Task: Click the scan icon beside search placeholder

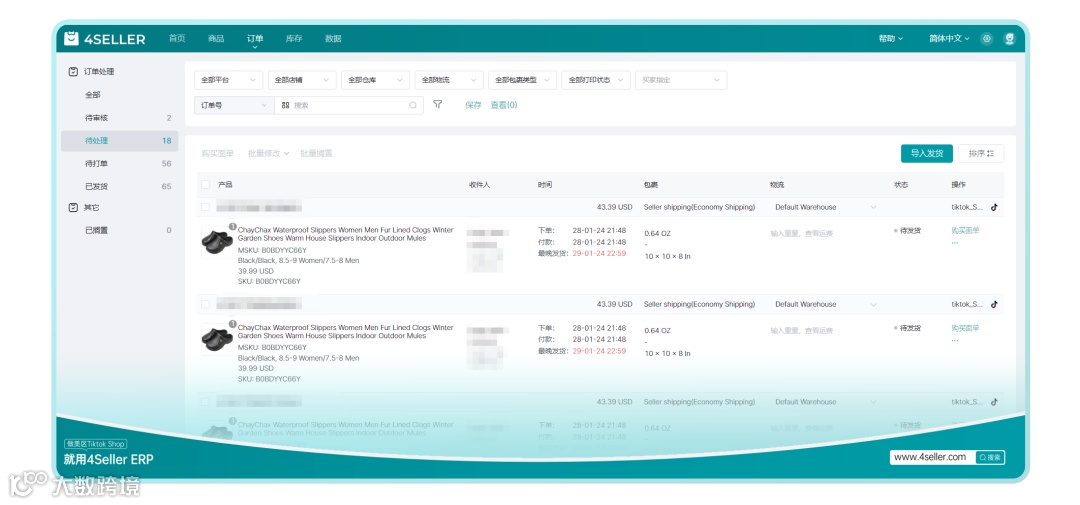Action: click(285, 105)
